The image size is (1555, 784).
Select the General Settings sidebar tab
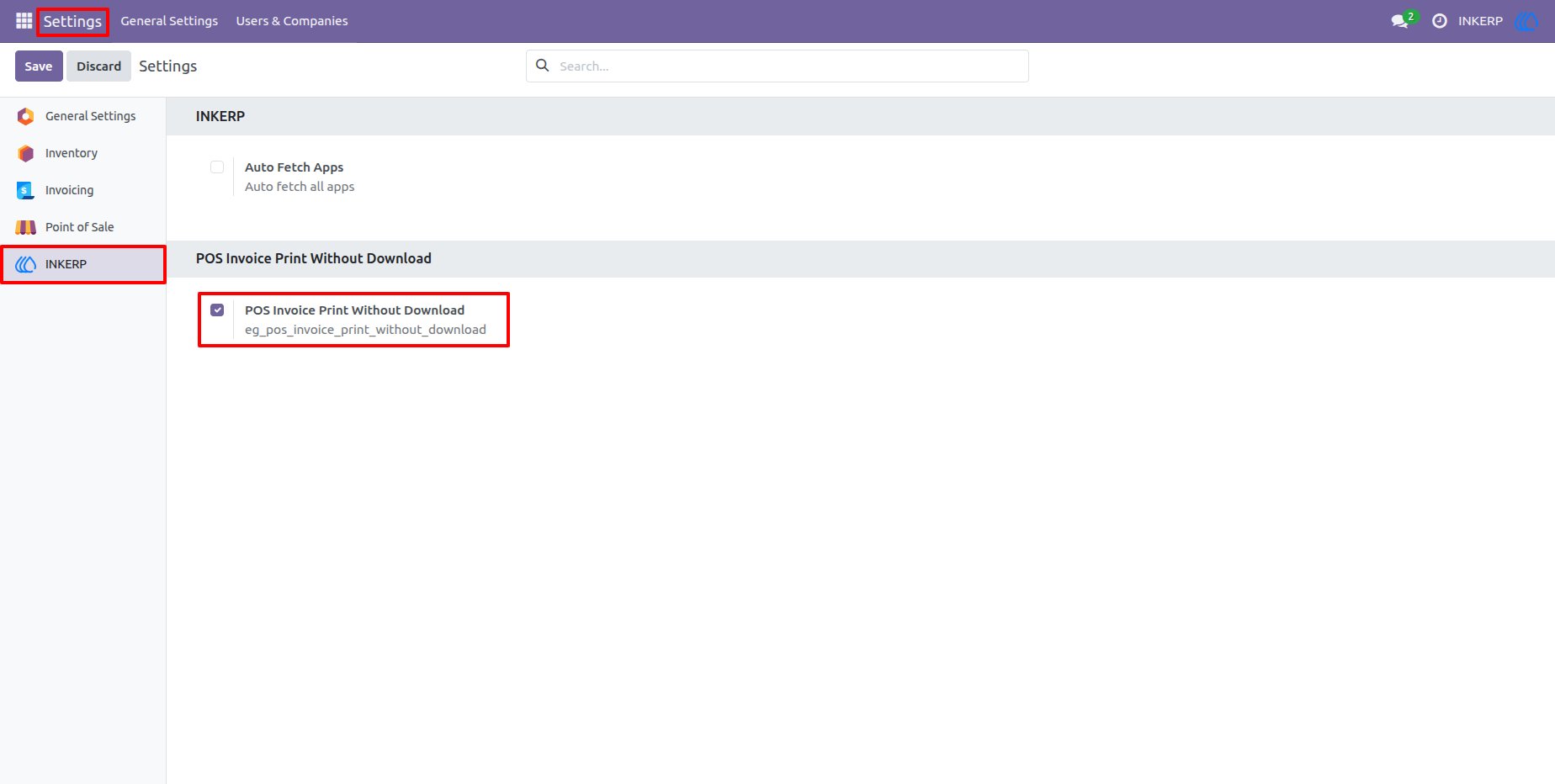tap(83, 116)
